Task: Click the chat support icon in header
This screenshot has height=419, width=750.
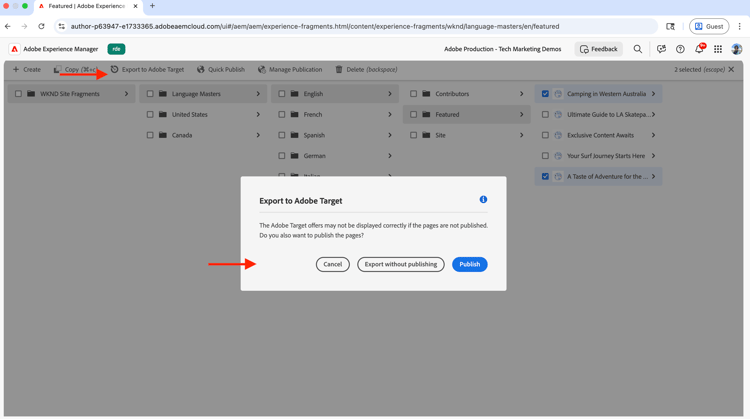Action: coord(661,49)
